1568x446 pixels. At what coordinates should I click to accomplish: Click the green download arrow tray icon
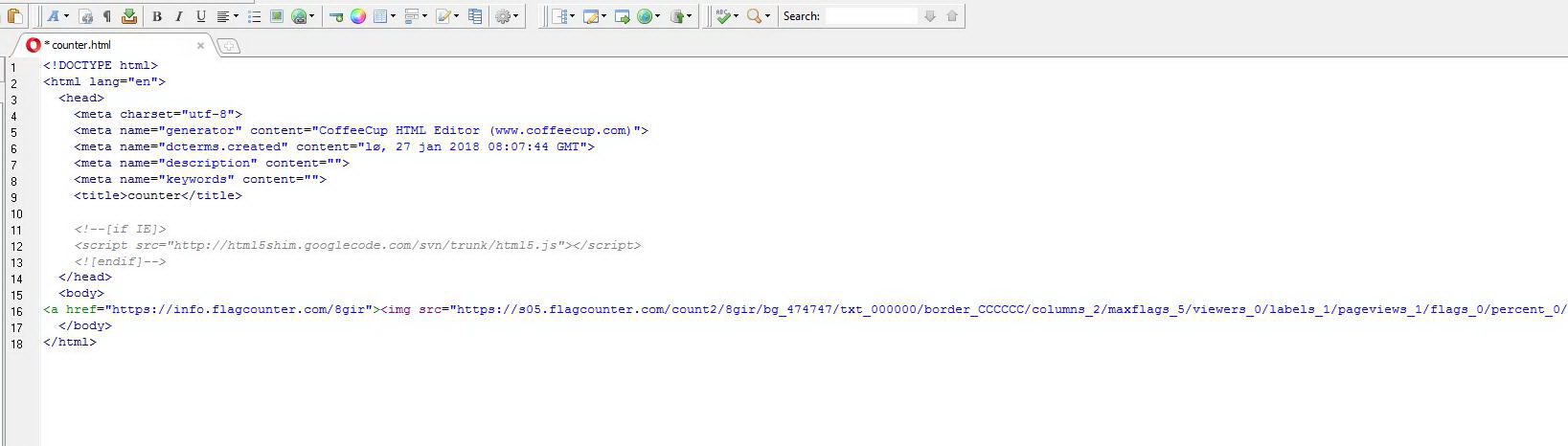129,16
